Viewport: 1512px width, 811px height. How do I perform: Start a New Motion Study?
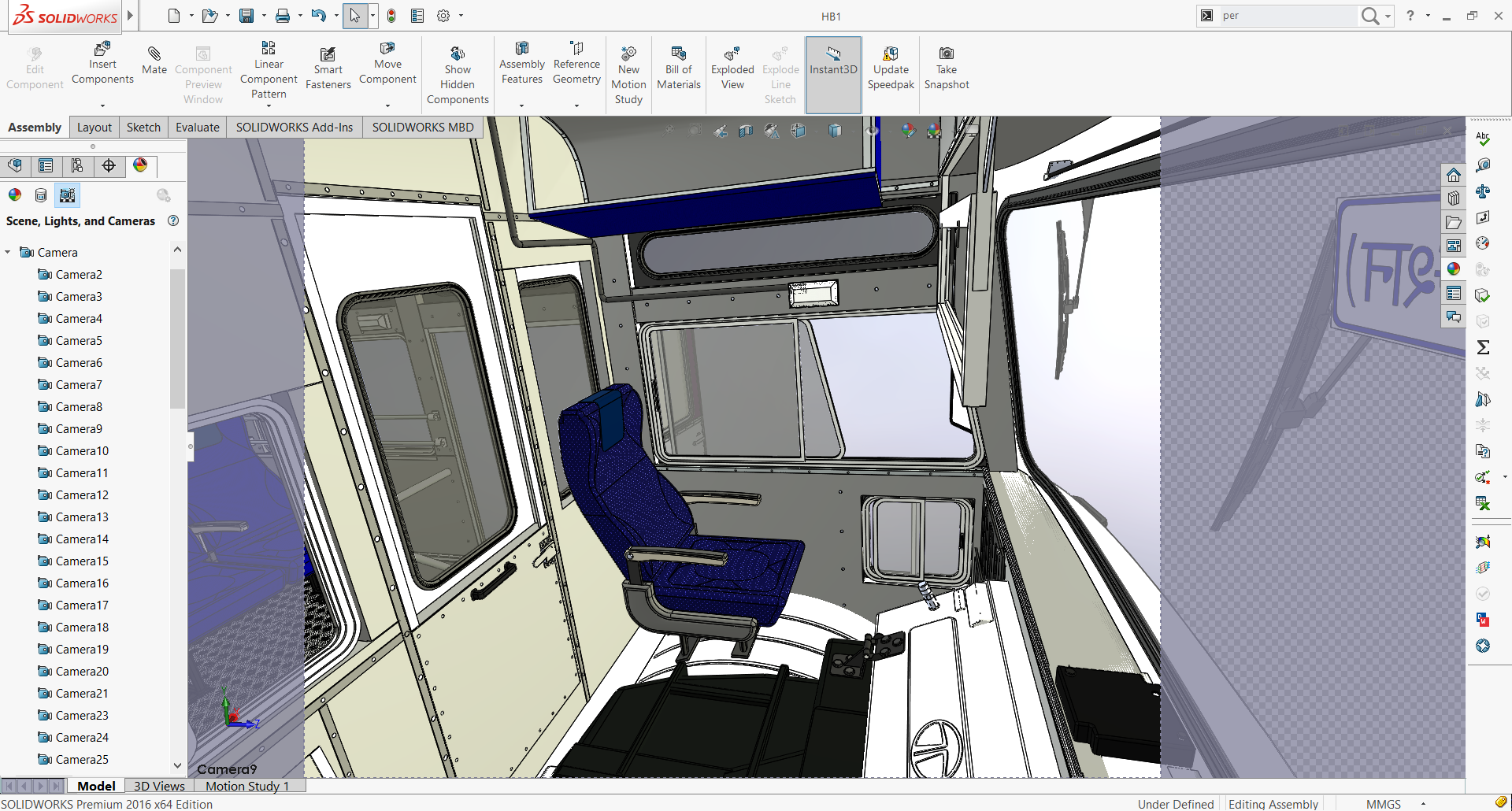point(628,54)
